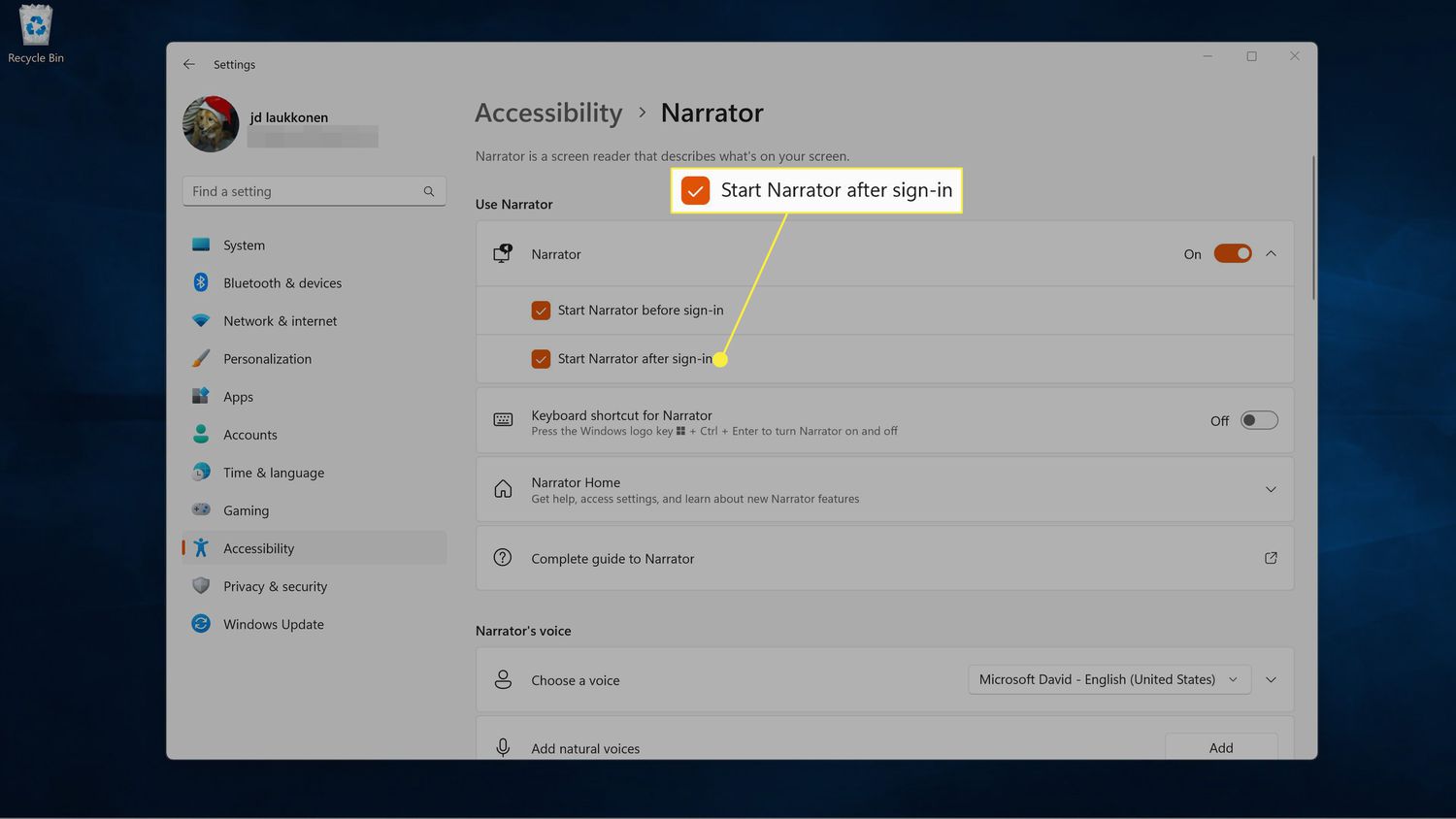Click the Network wifi icon
The height and width of the screenshot is (819, 1456).
201,320
